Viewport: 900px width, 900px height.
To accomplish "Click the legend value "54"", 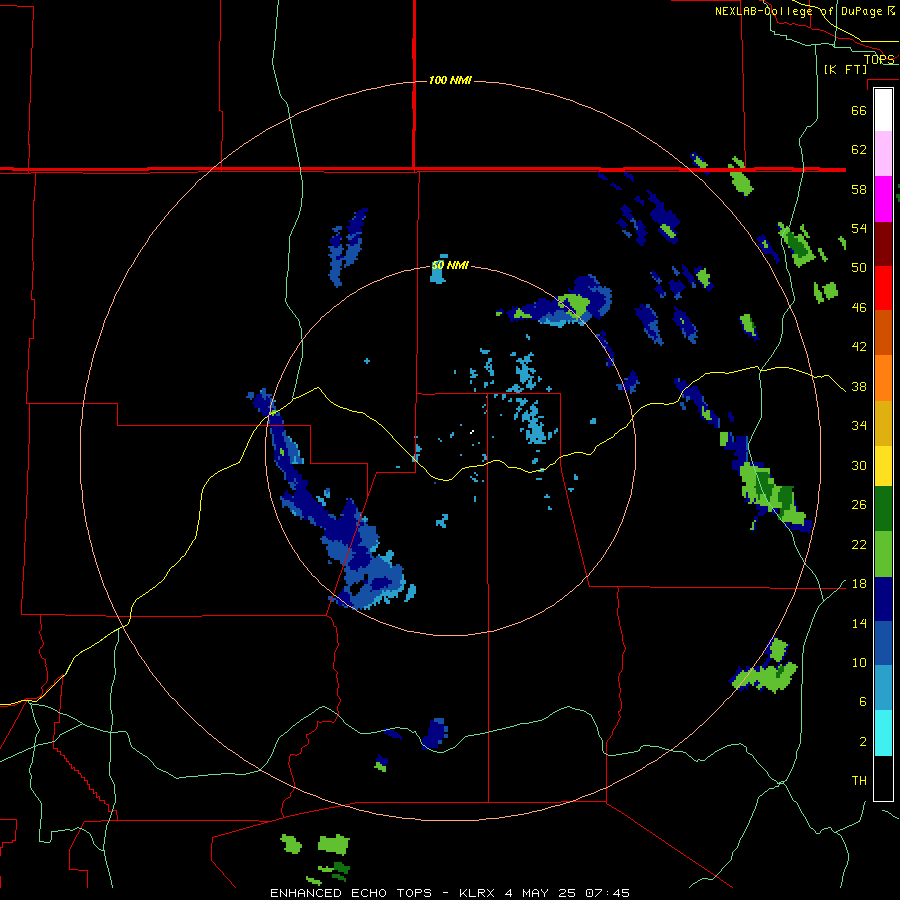I will (859, 228).
